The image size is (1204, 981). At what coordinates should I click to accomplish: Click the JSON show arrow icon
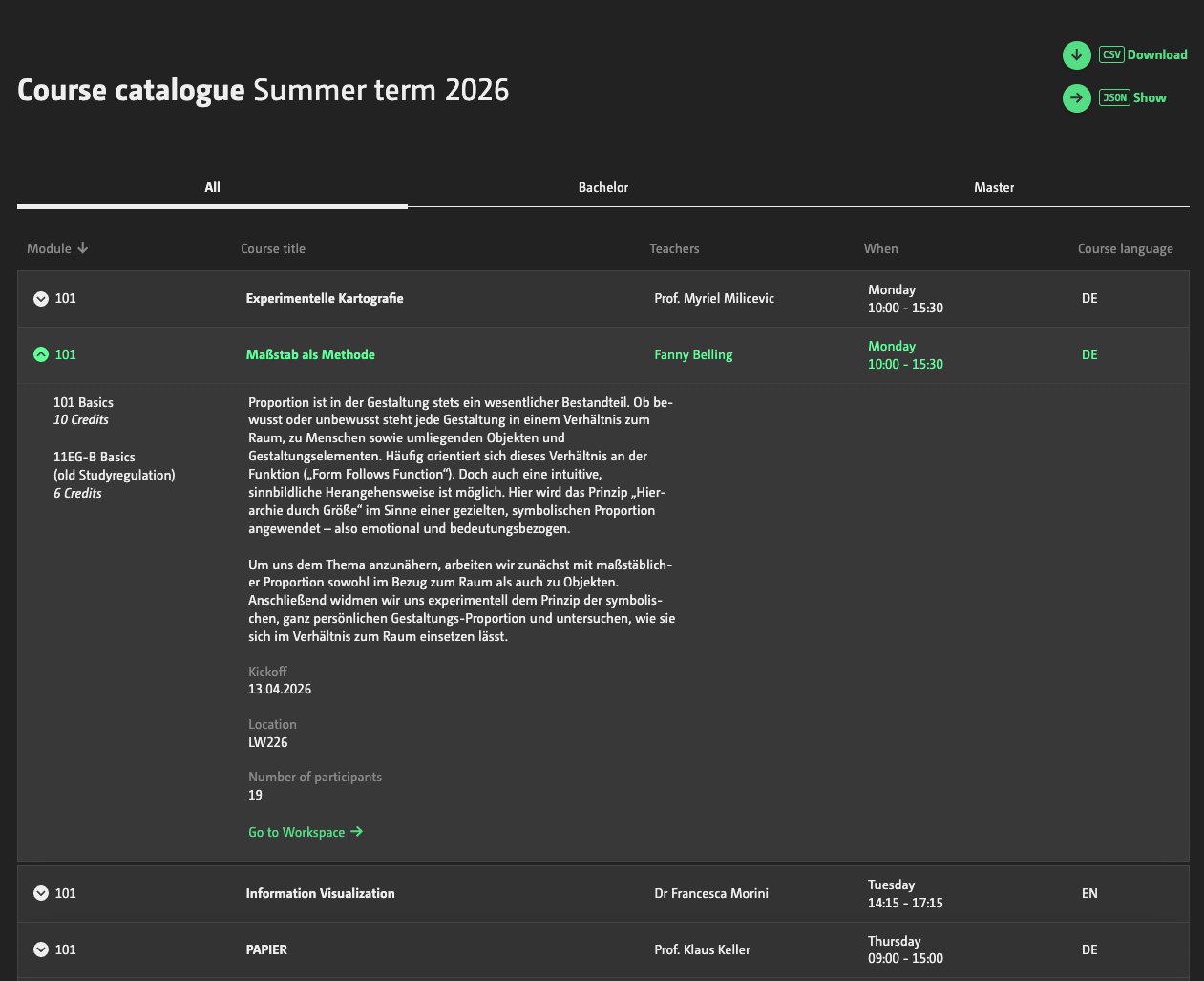click(1077, 97)
